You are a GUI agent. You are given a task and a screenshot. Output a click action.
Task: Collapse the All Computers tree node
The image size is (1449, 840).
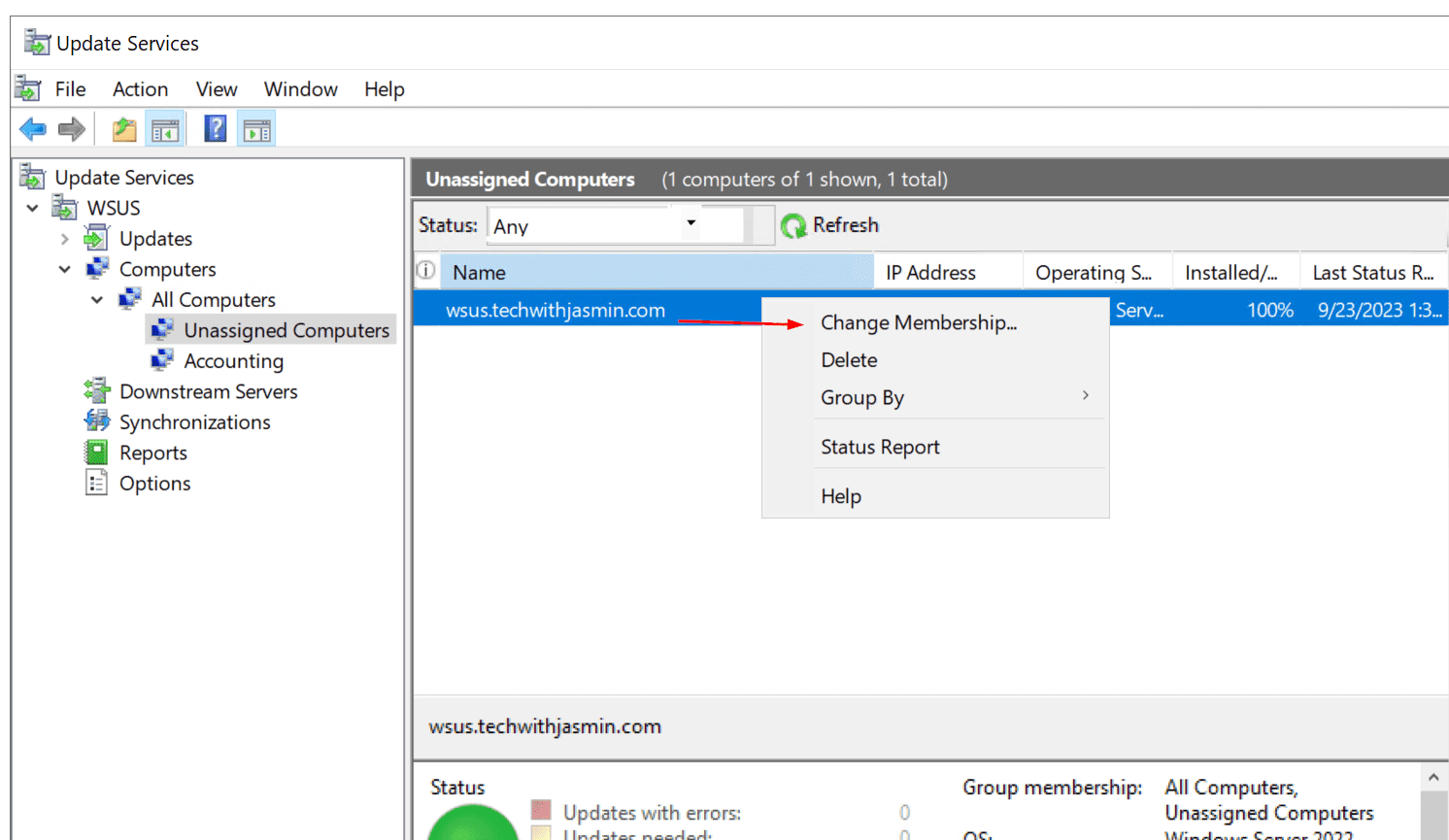click(x=97, y=299)
